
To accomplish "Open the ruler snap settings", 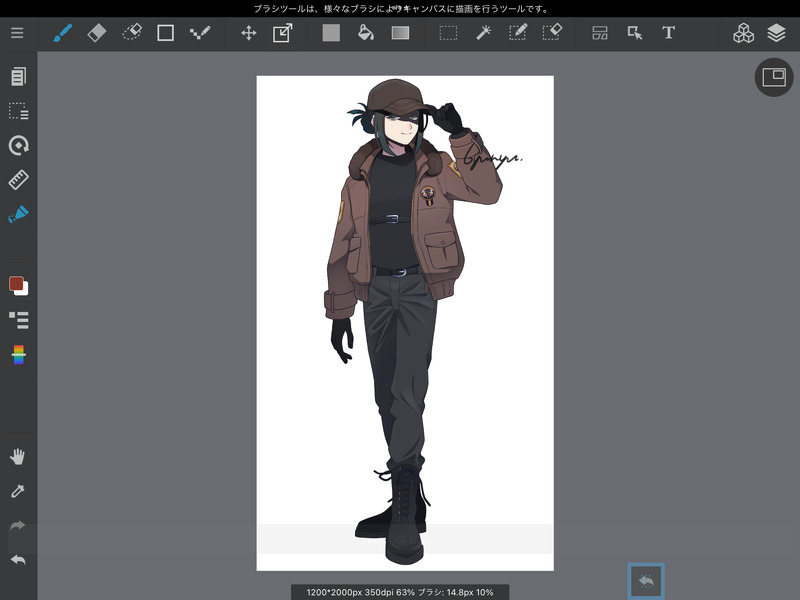I will [18, 180].
